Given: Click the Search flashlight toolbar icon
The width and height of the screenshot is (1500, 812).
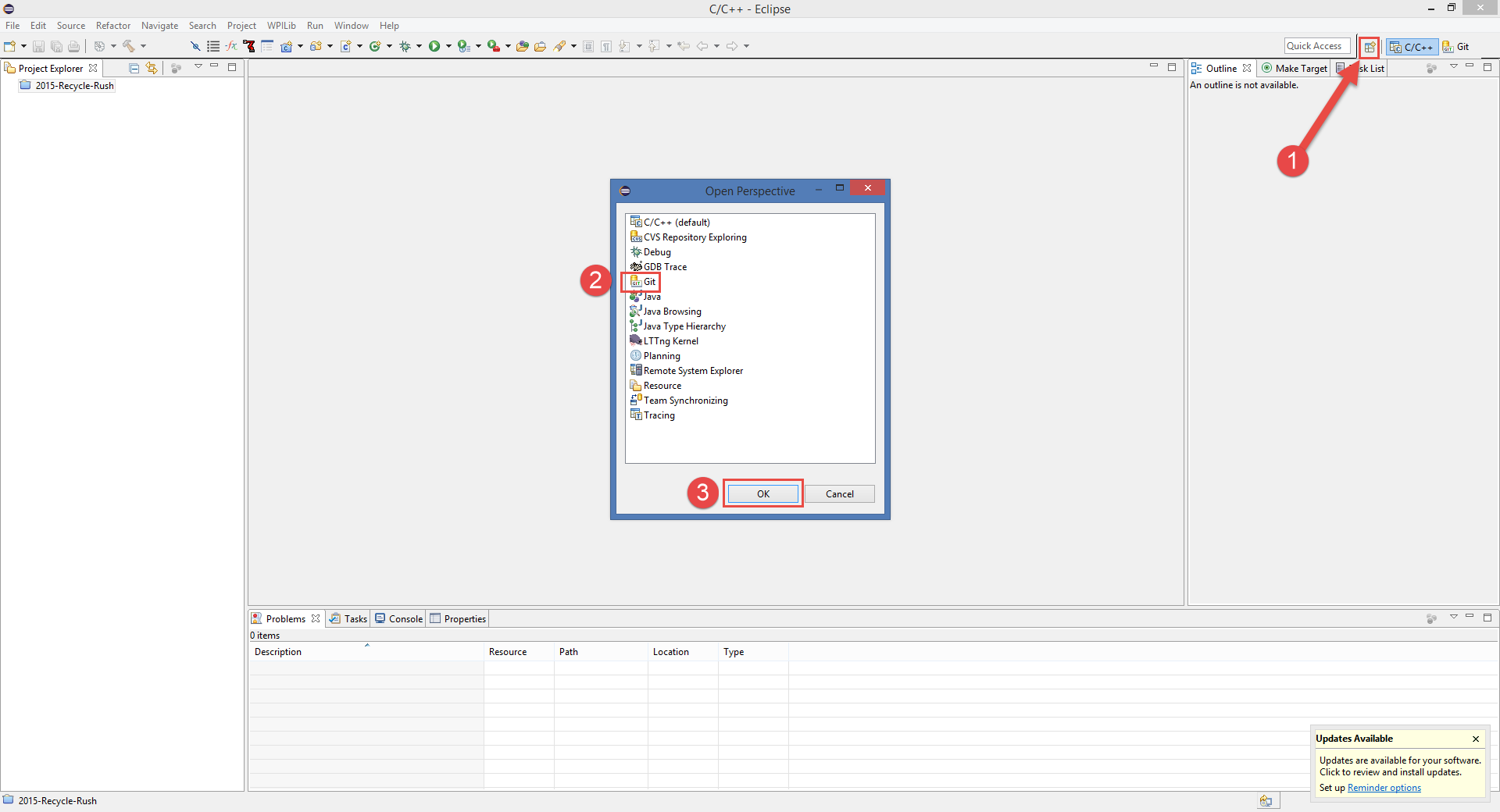Looking at the screenshot, I should 559,46.
